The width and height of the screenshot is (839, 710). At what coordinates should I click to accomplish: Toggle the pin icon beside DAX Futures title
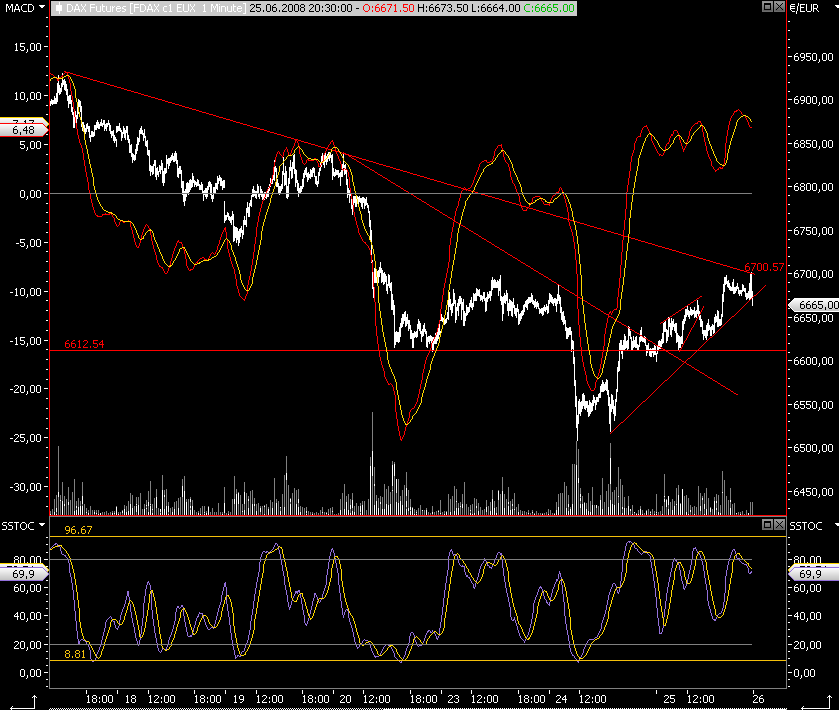(59, 8)
